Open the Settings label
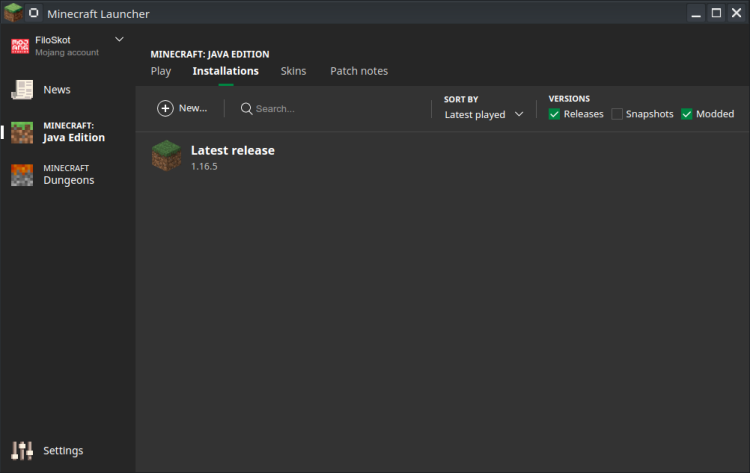This screenshot has height=473, width=750. (x=63, y=451)
